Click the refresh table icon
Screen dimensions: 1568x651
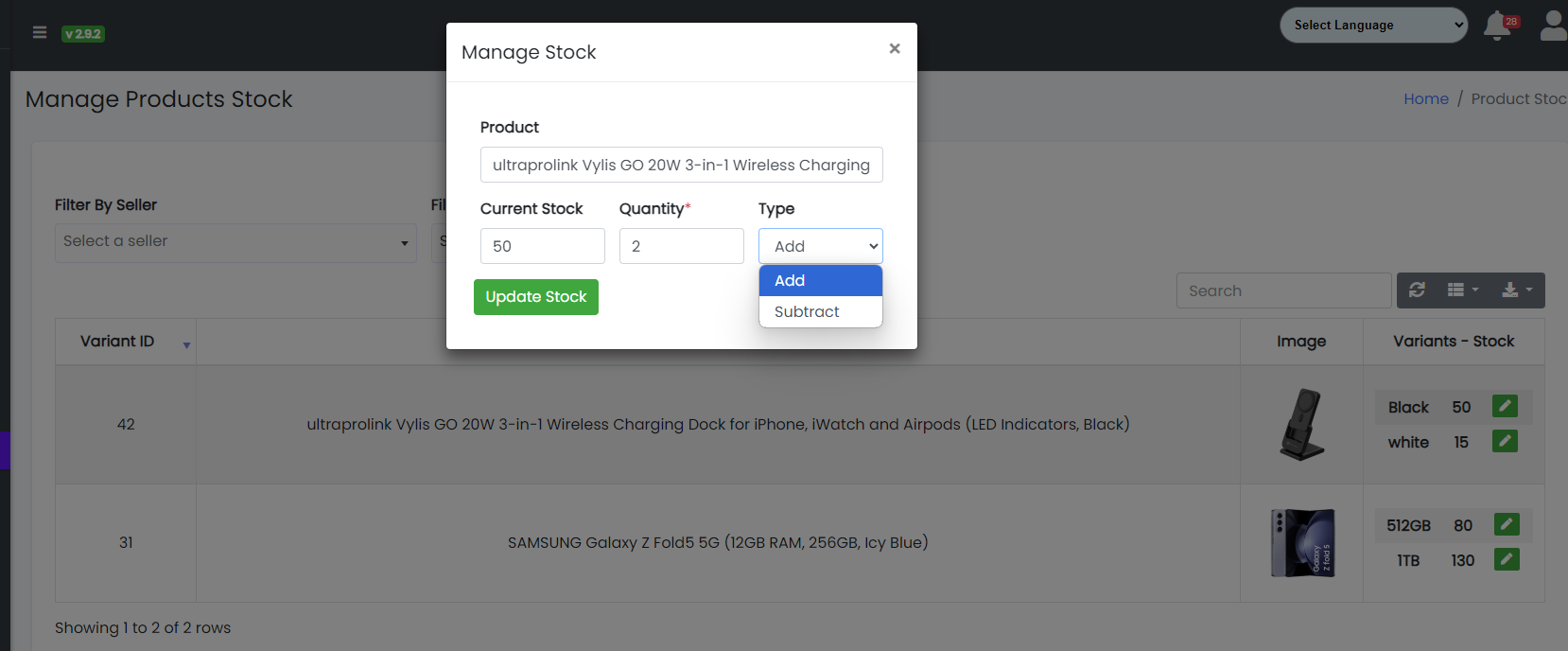coord(1417,290)
